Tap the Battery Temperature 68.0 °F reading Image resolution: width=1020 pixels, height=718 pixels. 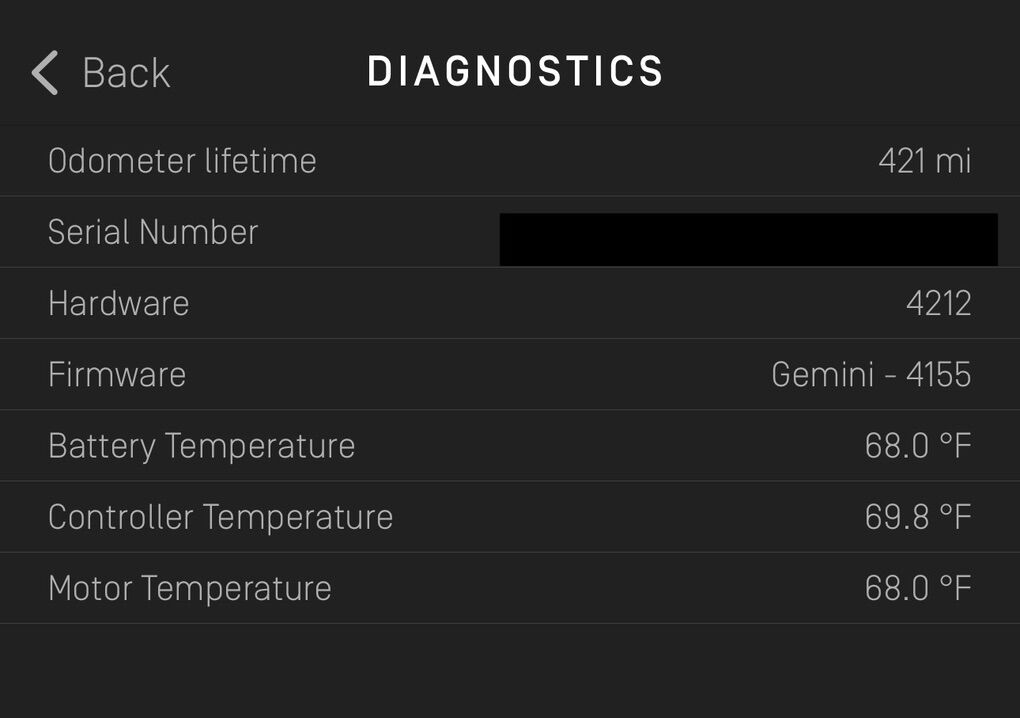tap(917, 446)
